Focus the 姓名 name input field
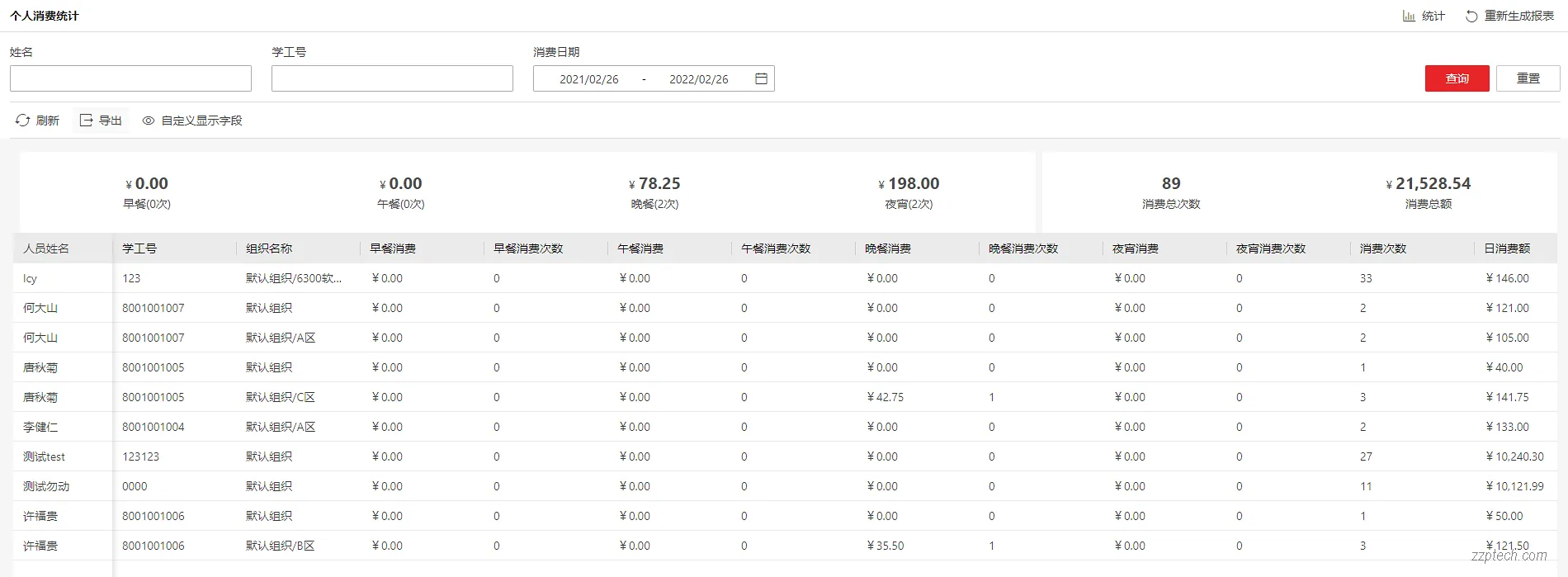 (130, 78)
